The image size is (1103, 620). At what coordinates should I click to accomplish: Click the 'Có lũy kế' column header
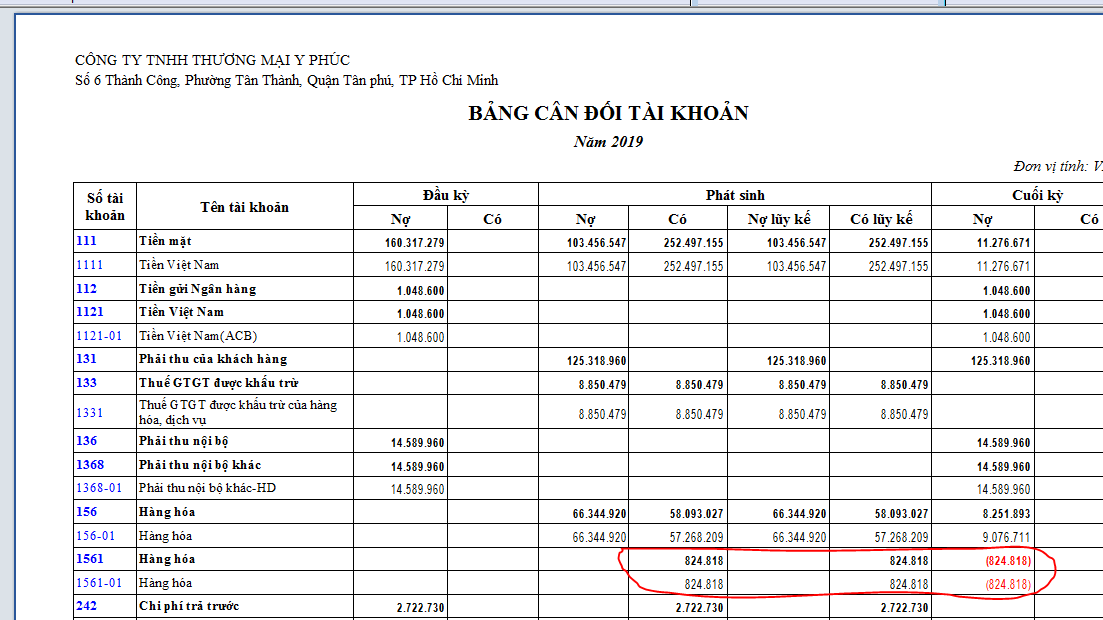[x=880, y=219]
